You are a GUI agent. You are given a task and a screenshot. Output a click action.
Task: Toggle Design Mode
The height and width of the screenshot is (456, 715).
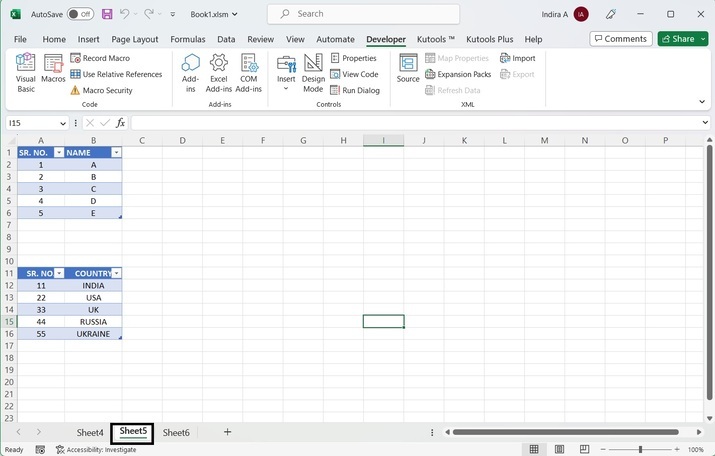click(x=313, y=73)
